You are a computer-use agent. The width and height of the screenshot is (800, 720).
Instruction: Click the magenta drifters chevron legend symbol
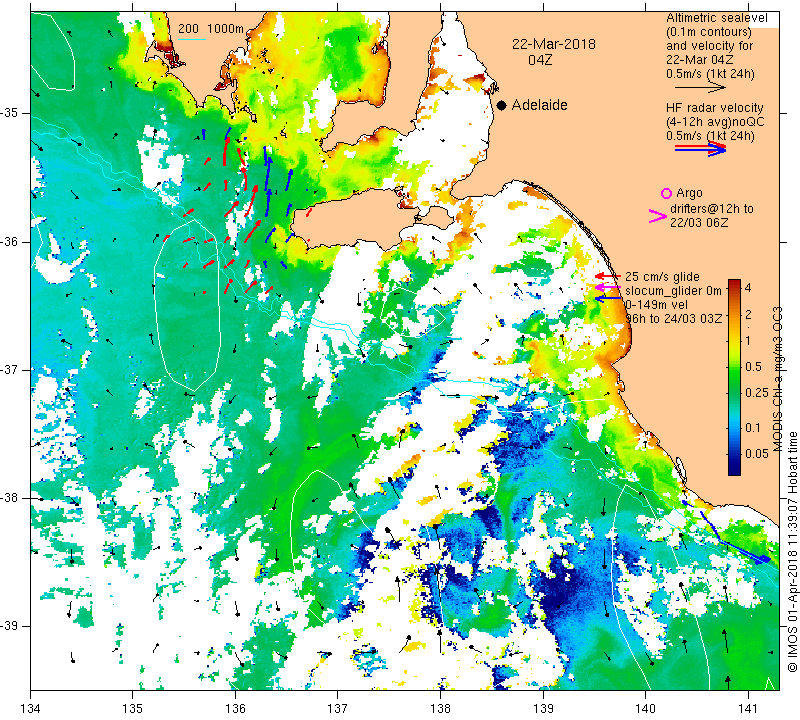click(x=658, y=216)
